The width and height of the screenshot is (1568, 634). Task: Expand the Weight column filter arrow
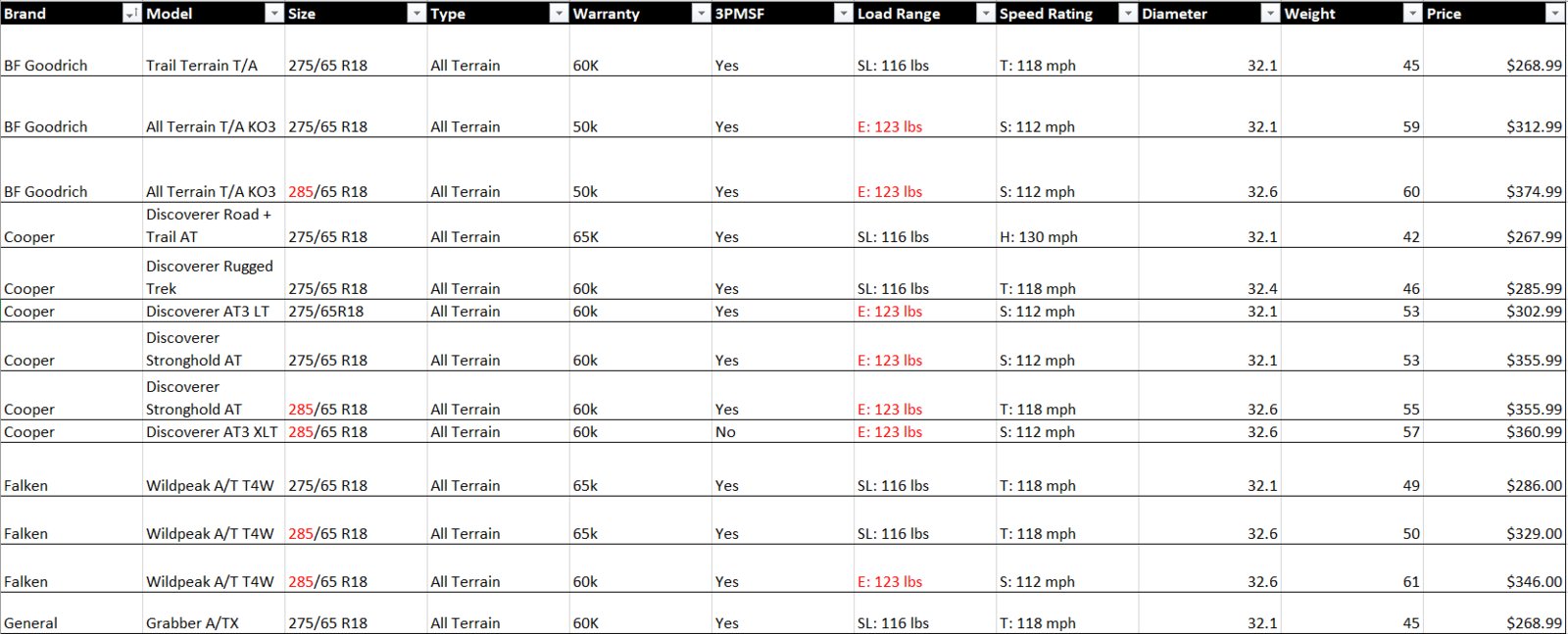coord(1411,14)
